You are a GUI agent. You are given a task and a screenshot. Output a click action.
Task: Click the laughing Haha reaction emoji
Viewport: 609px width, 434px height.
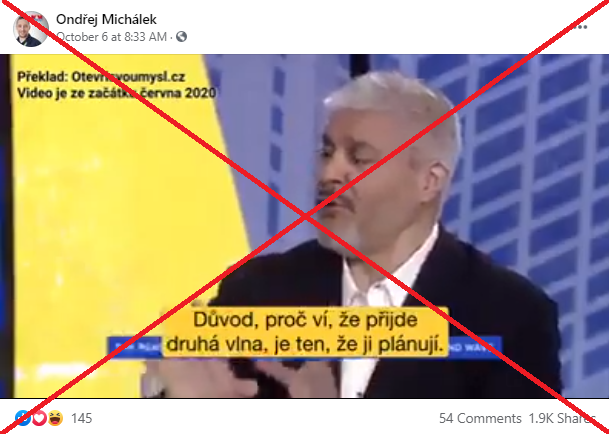pos(55,418)
